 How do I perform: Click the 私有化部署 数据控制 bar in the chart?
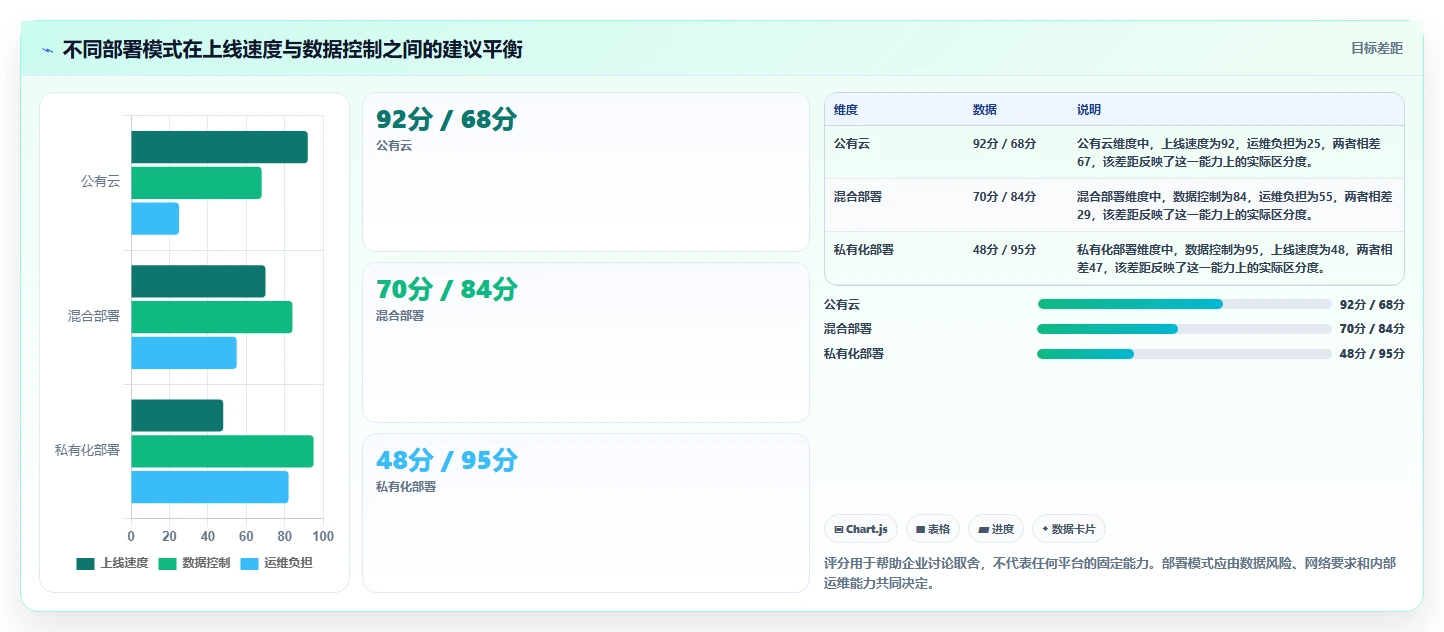click(222, 451)
